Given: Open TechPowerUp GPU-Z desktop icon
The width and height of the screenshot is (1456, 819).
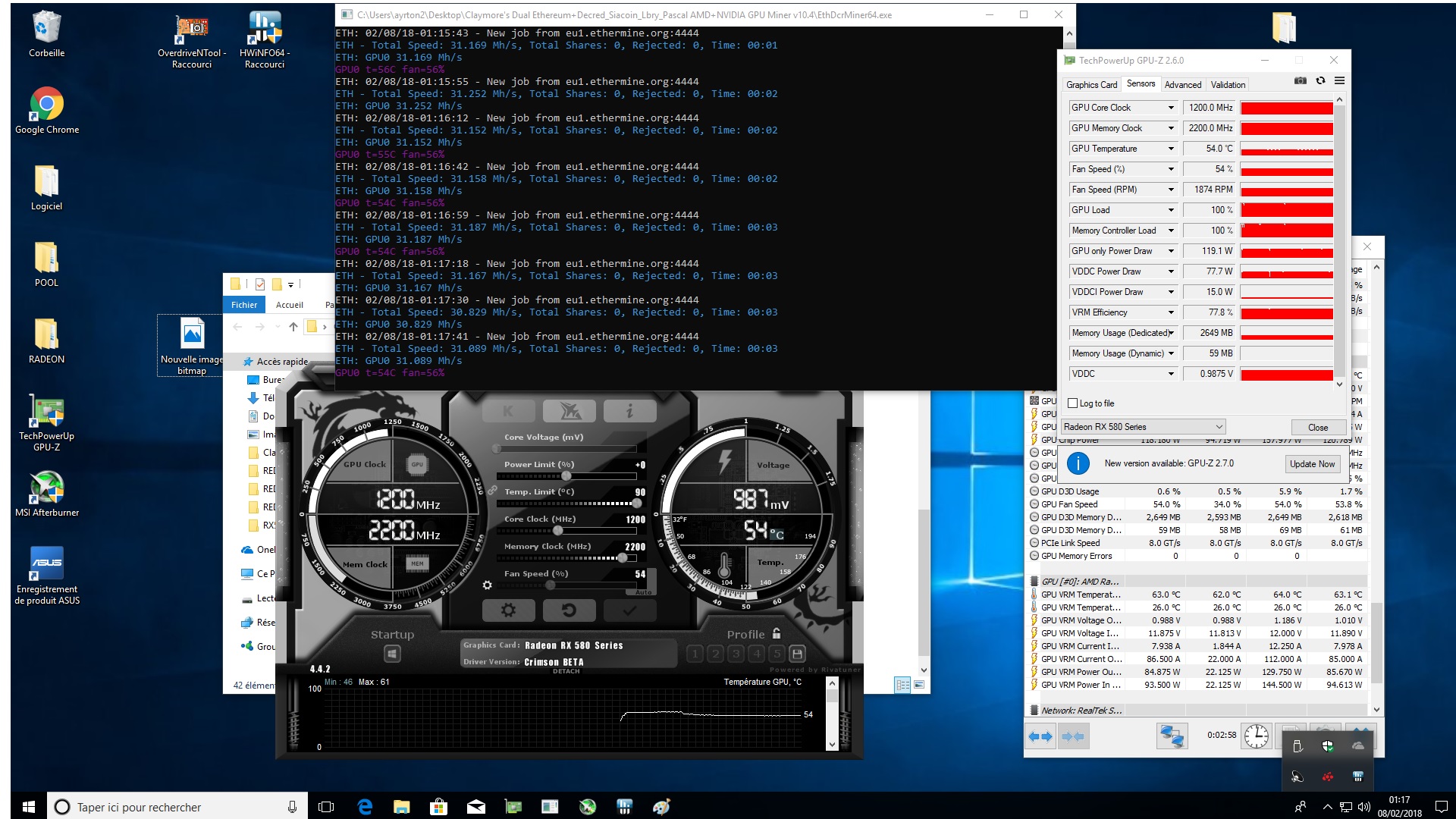Looking at the screenshot, I should (47, 424).
